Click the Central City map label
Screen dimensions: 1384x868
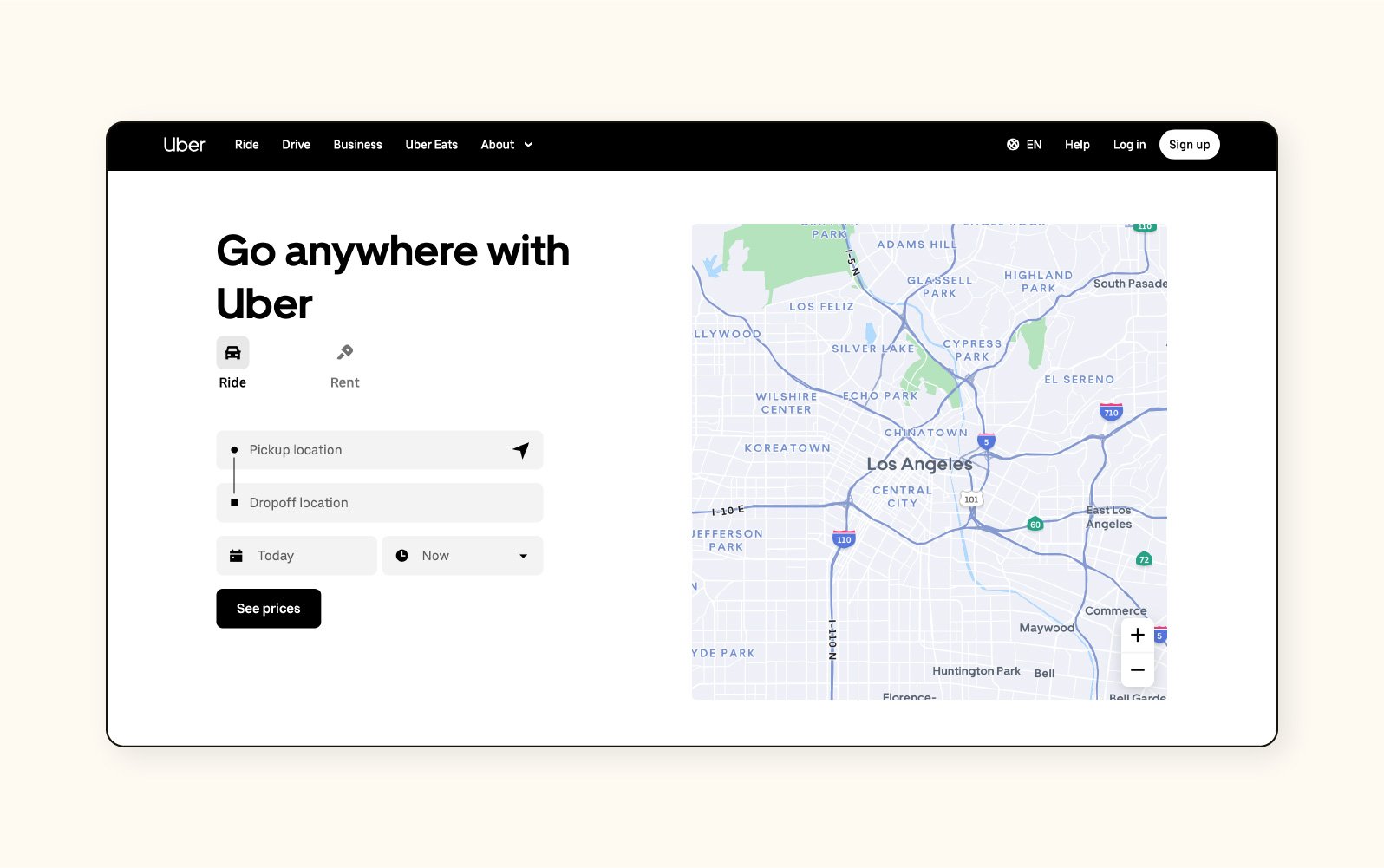pyautogui.click(x=902, y=497)
